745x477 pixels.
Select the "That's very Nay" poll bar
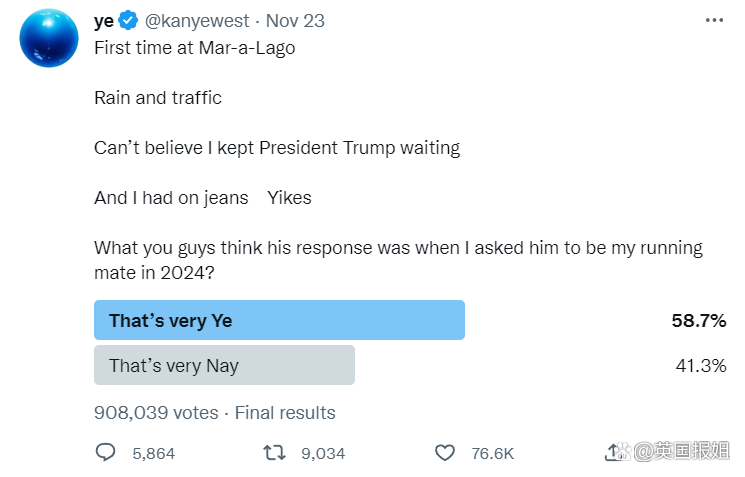tap(224, 365)
